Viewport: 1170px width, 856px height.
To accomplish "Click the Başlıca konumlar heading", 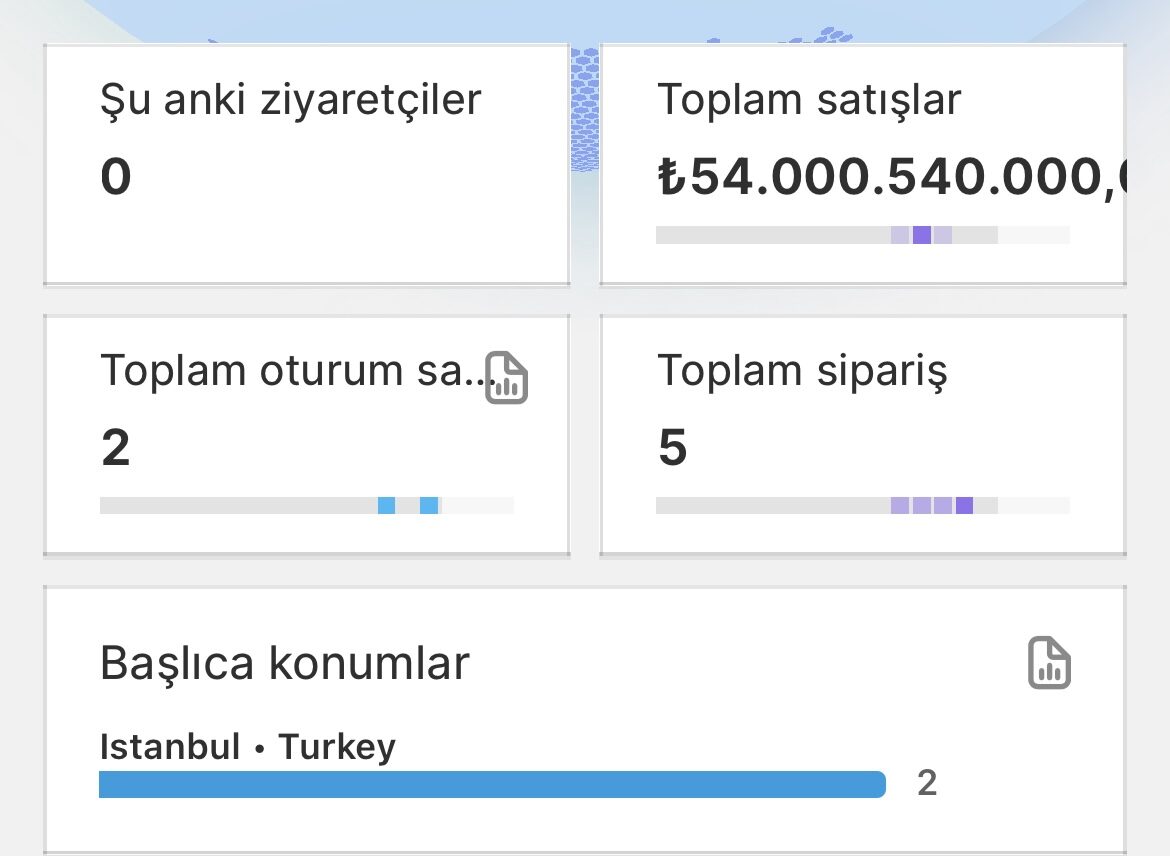I will [x=285, y=663].
